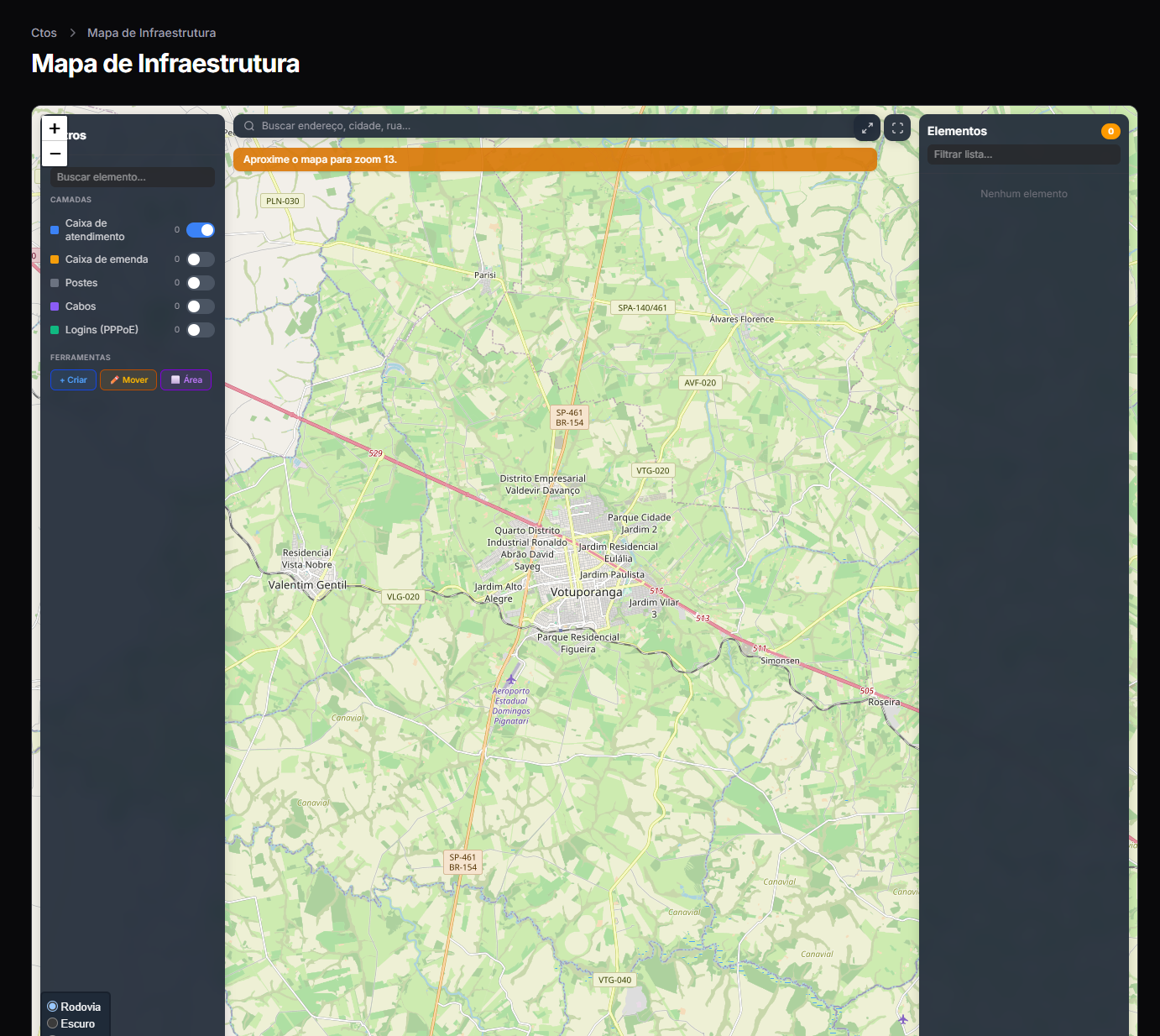Click the search magnifier icon in address bar
Image resolution: width=1160 pixels, height=1036 pixels.
click(x=249, y=126)
